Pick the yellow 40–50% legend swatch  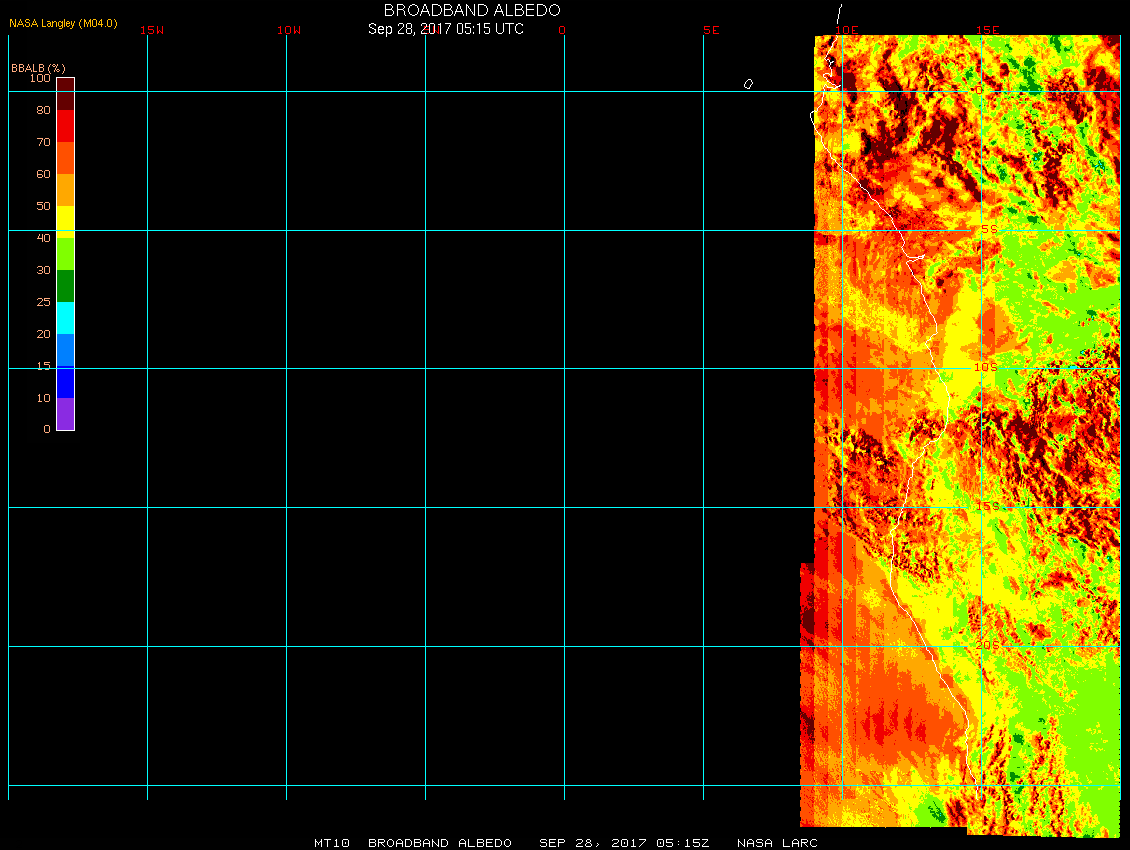pyautogui.click(x=65, y=221)
